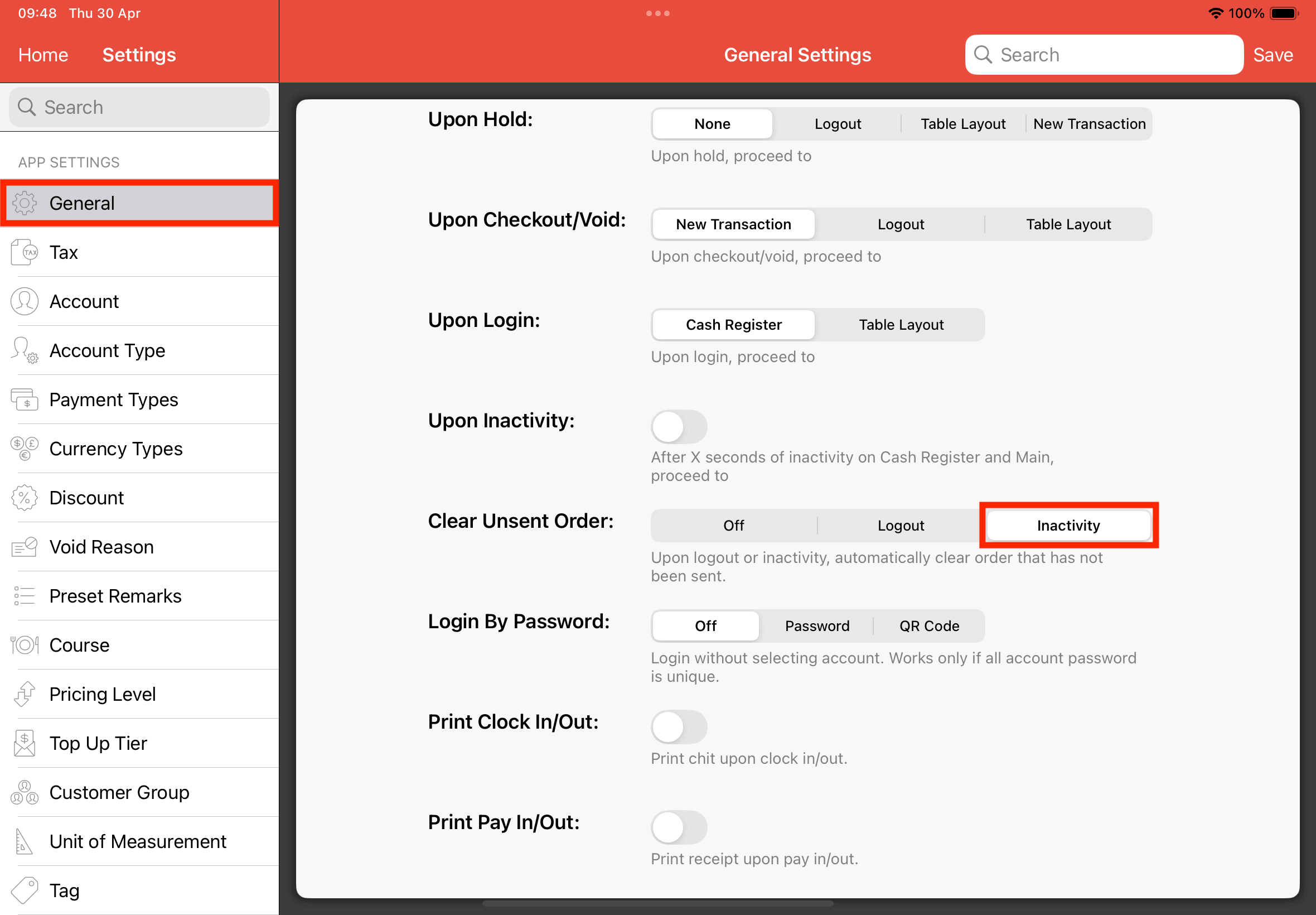Click the sidebar Search field
The height and width of the screenshot is (915, 1316).
coord(139,107)
